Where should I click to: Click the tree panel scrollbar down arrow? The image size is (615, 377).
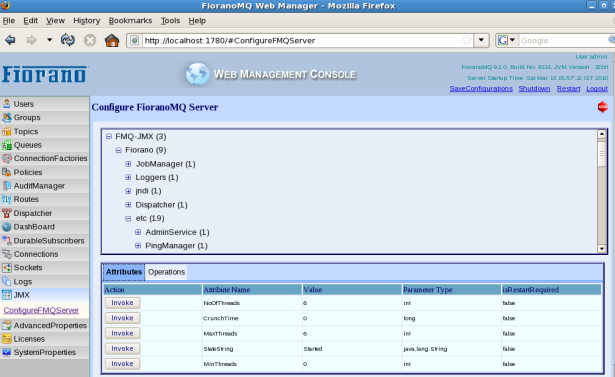pyautogui.click(x=602, y=248)
